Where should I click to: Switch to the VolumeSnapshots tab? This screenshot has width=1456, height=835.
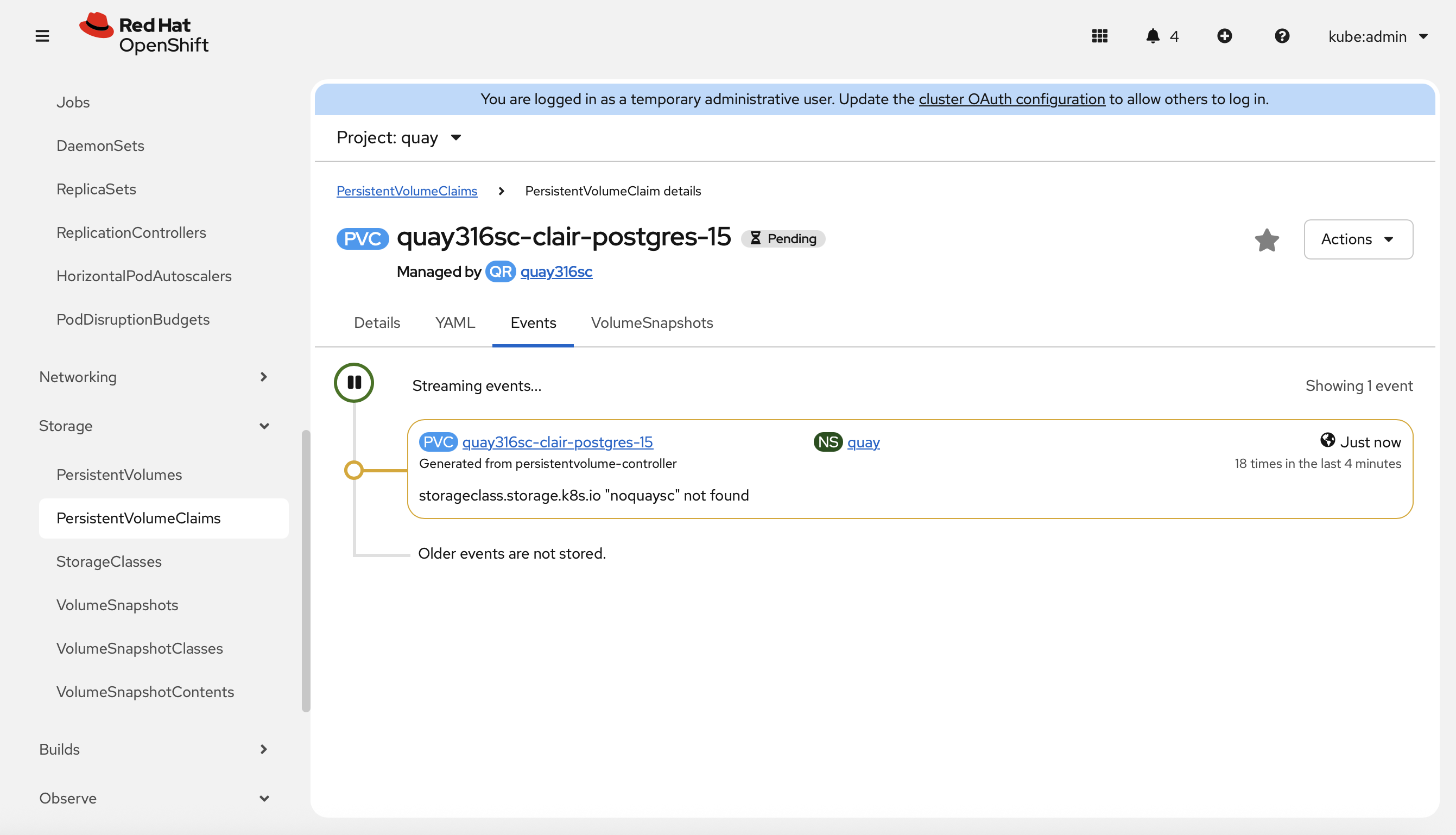(651, 323)
